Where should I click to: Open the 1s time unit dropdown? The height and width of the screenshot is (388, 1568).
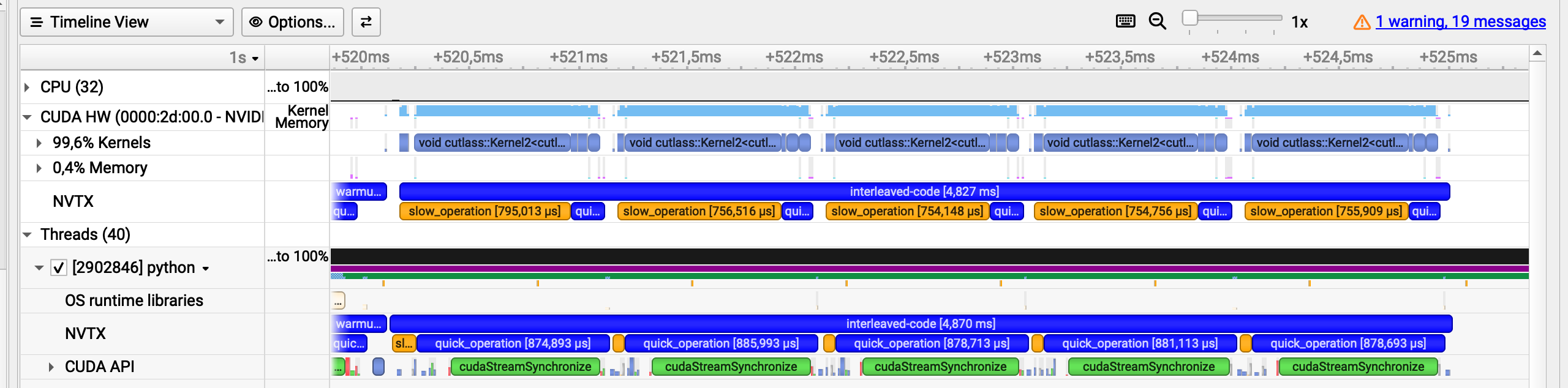pos(244,58)
